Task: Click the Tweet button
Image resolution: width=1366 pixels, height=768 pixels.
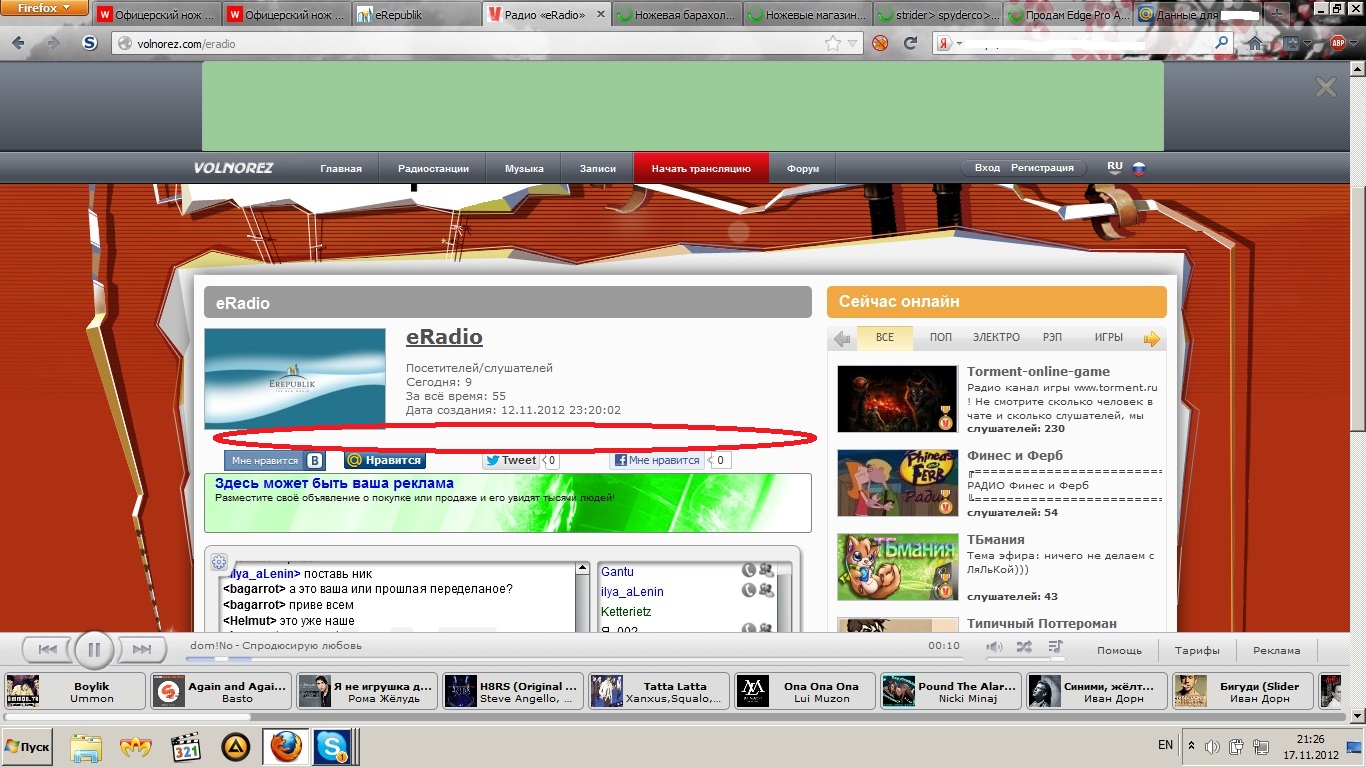Action: click(x=511, y=461)
